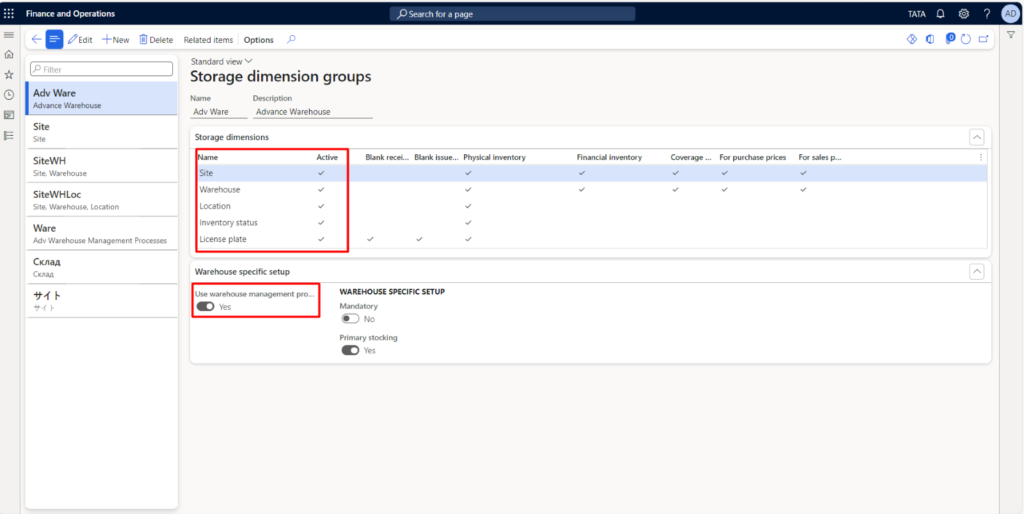Click the Edit button

[80, 40]
